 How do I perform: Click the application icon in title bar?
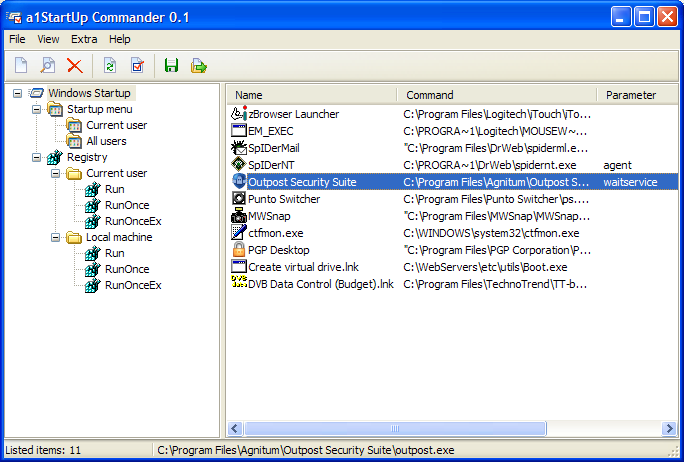[x=14, y=17]
